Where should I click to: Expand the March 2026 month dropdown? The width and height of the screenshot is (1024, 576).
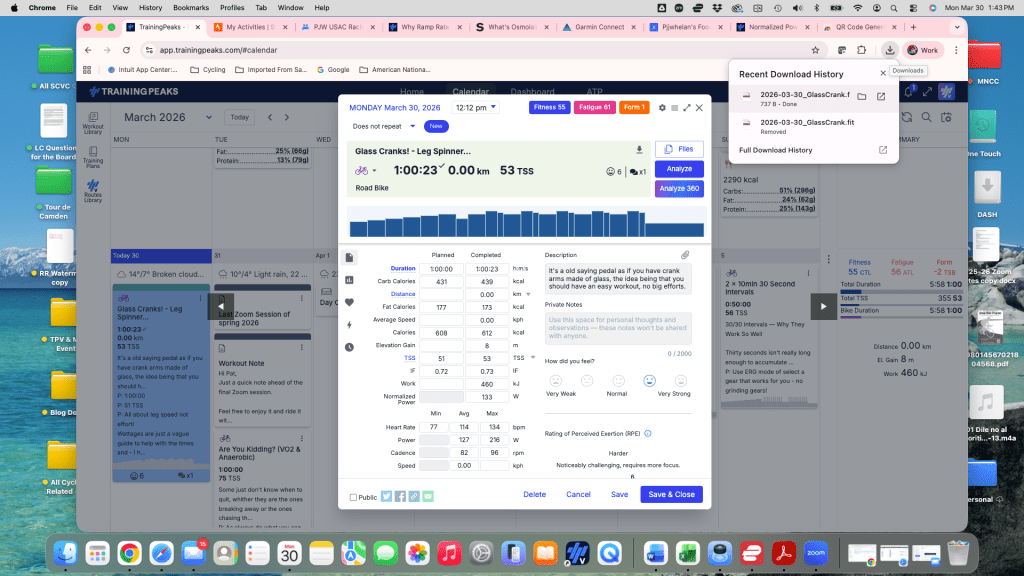(x=209, y=118)
